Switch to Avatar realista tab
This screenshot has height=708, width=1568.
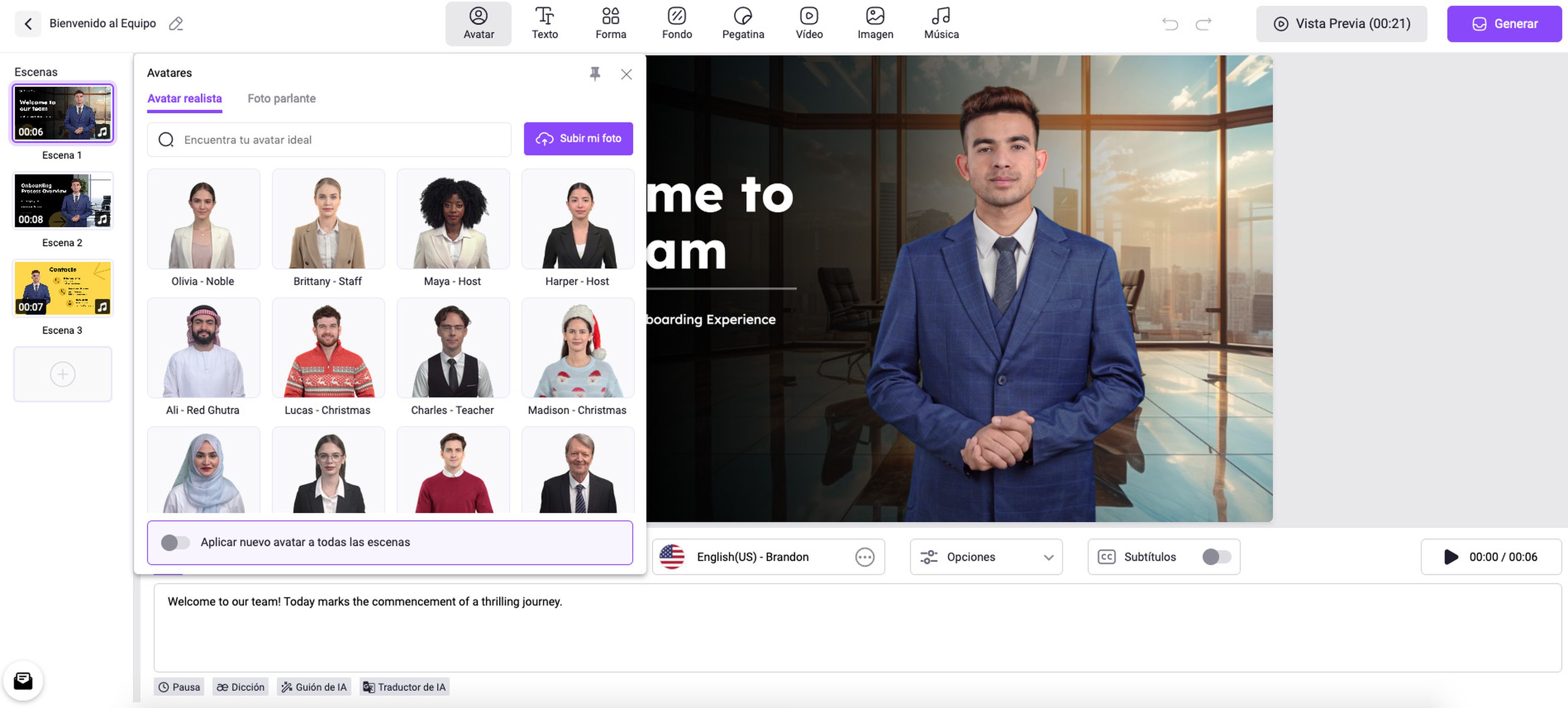pyautogui.click(x=185, y=98)
